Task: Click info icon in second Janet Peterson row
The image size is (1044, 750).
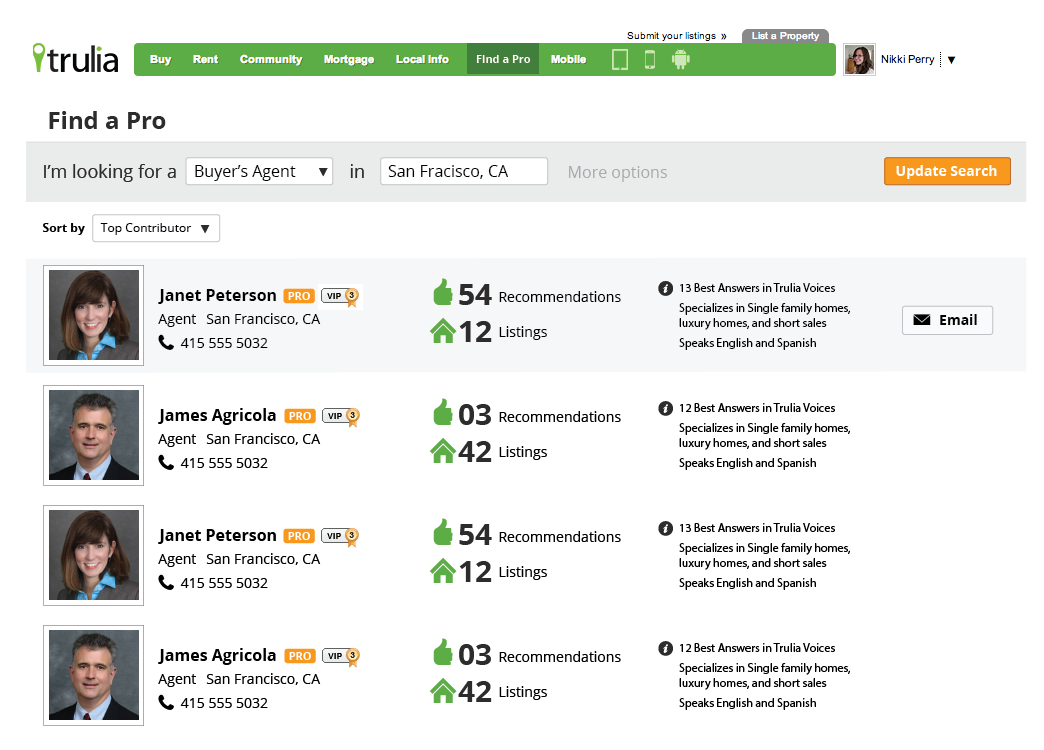Action: [x=665, y=528]
